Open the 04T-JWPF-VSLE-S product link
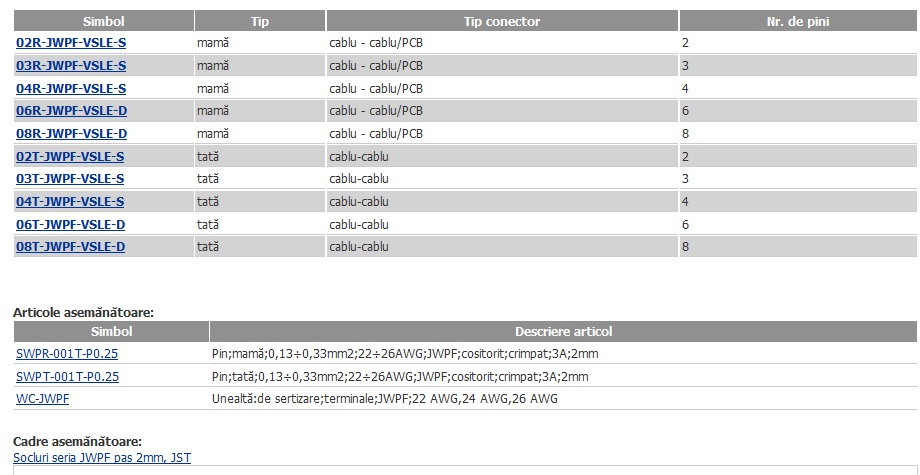The width and height of the screenshot is (920, 475). click(x=70, y=202)
